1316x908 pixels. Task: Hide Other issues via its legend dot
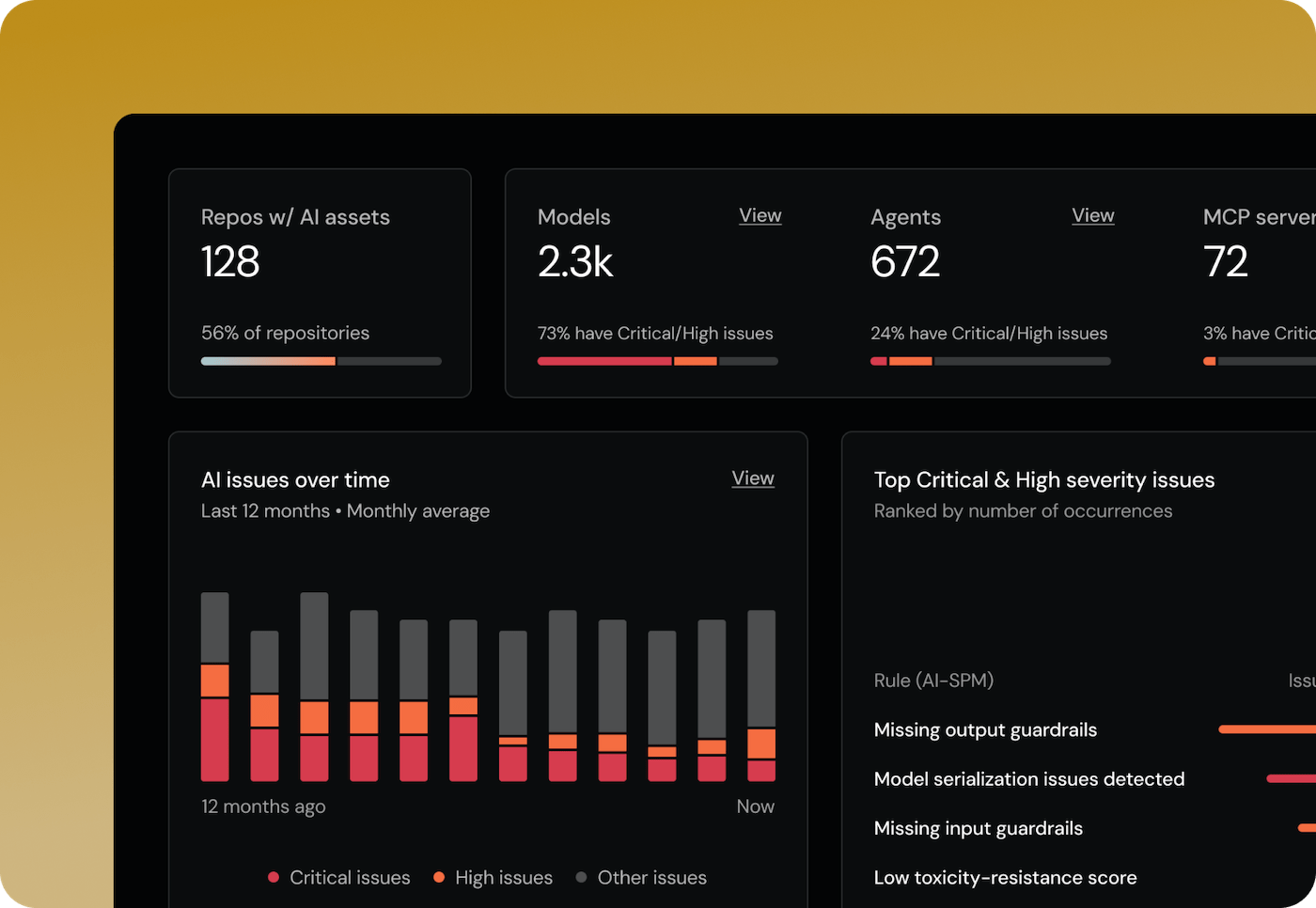581,877
